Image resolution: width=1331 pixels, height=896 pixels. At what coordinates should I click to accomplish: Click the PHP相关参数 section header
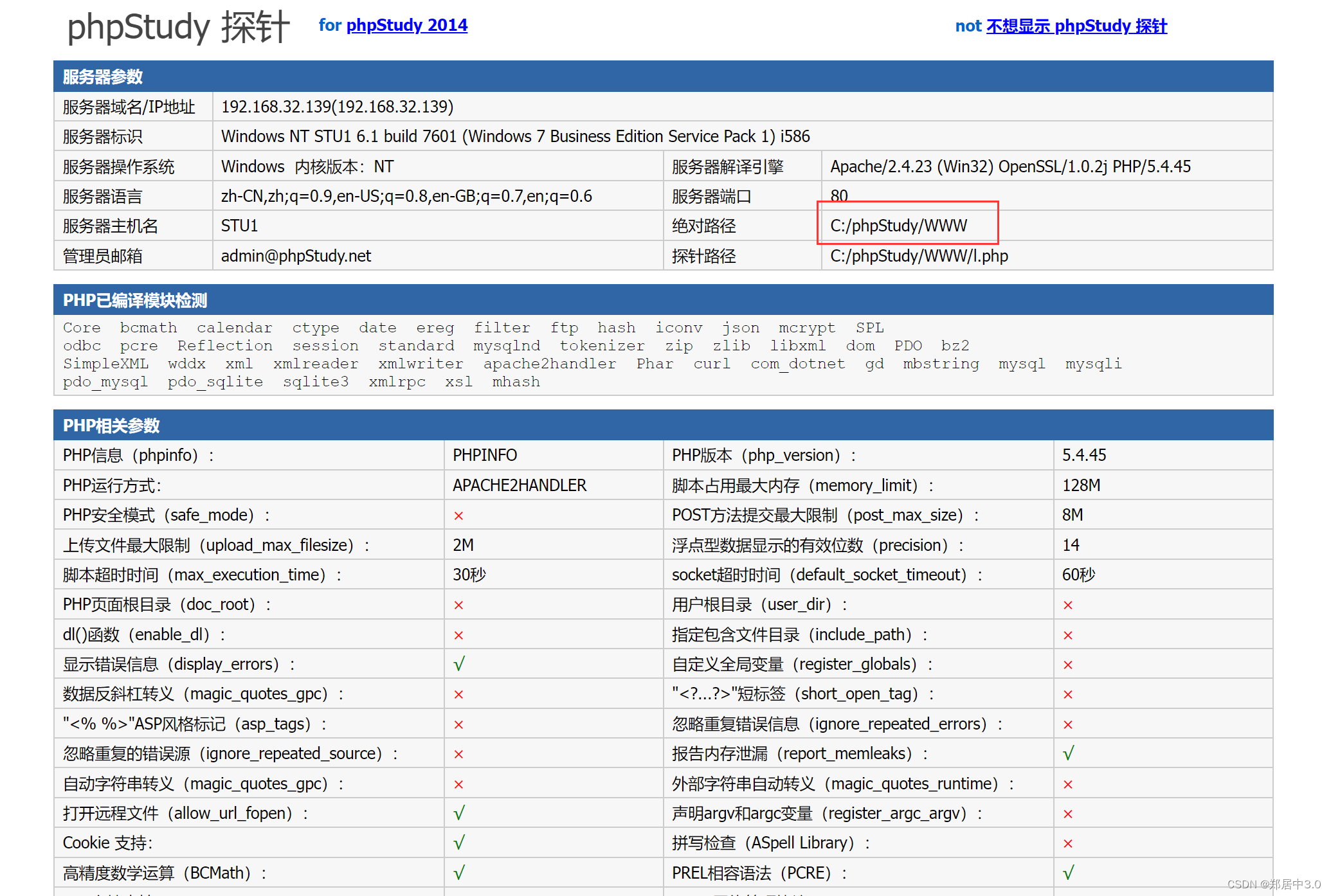(x=111, y=426)
